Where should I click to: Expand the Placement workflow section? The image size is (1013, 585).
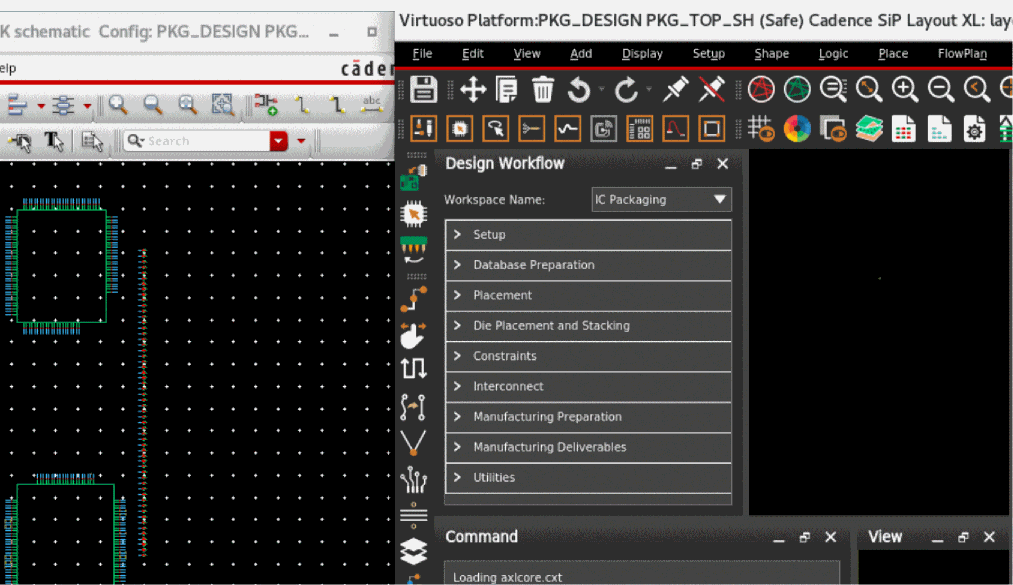[x=588, y=295]
